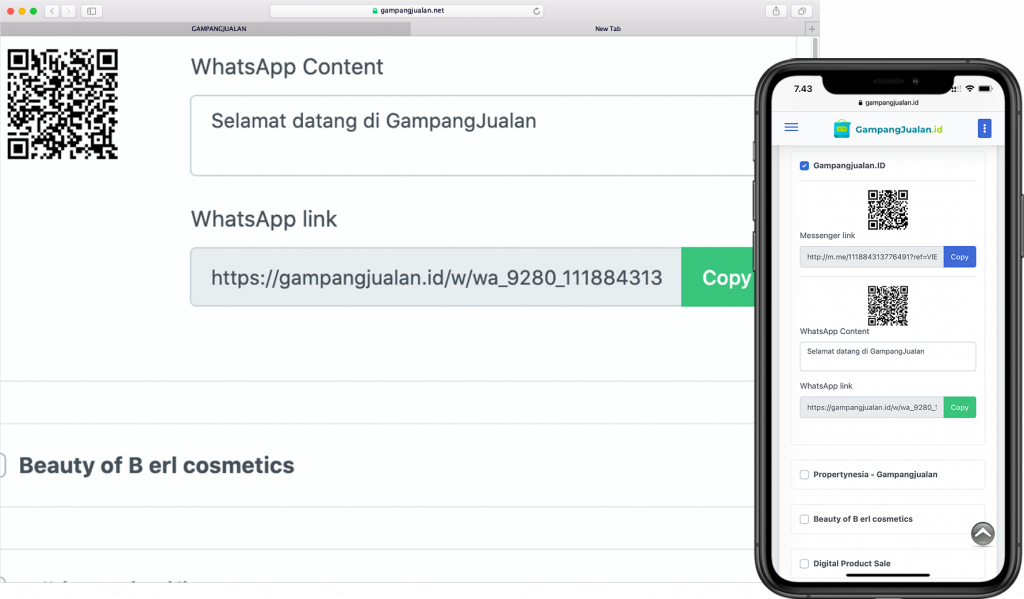Click the blue Copy button for Messenger link
Image resolution: width=1024 pixels, height=599 pixels.
(x=959, y=257)
